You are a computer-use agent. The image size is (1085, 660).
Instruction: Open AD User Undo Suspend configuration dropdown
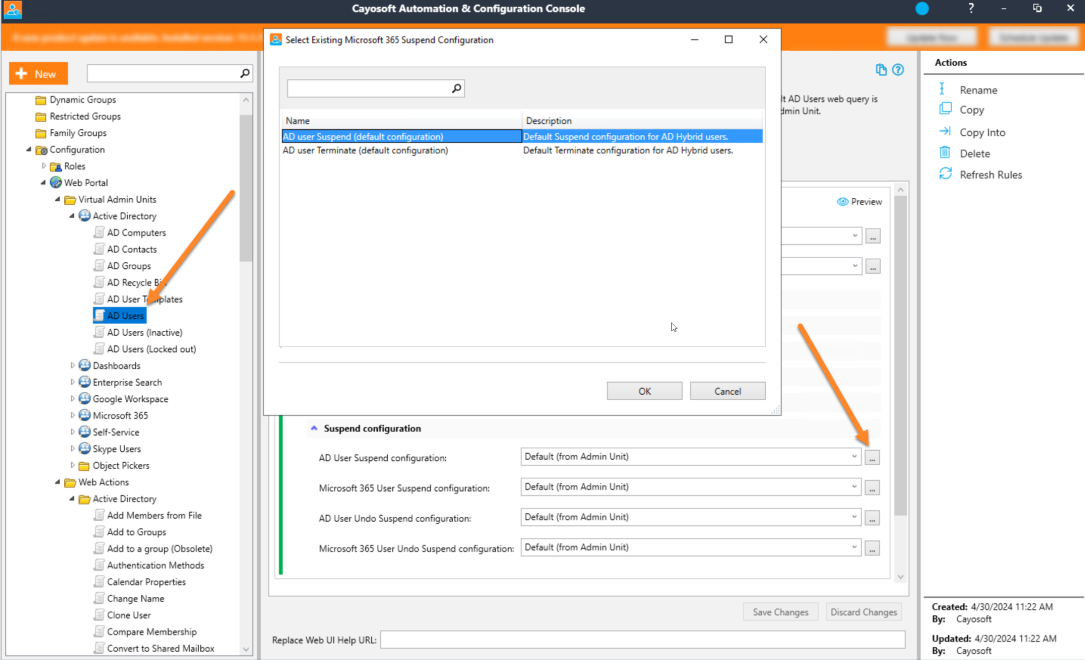coord(854,517)
